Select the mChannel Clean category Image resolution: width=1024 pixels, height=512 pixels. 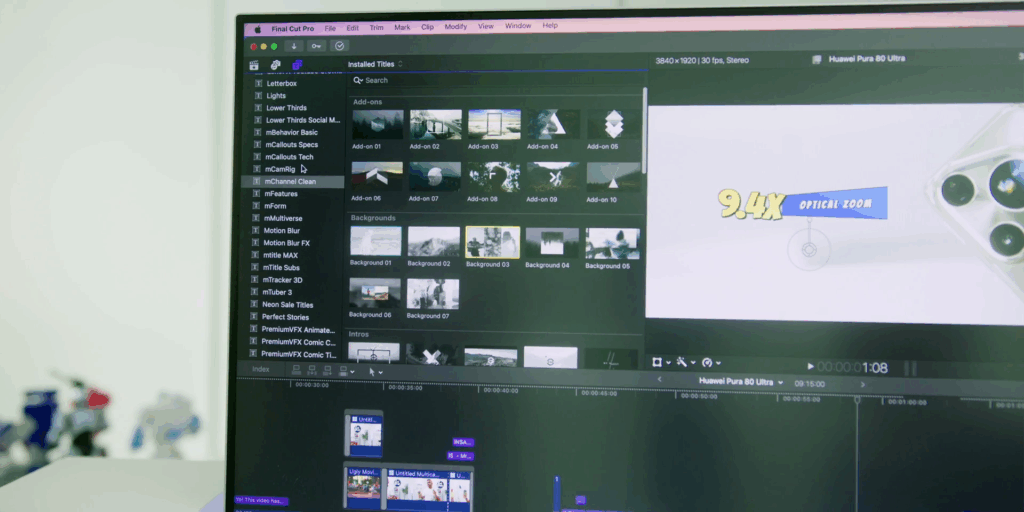[x=293, y=182]
